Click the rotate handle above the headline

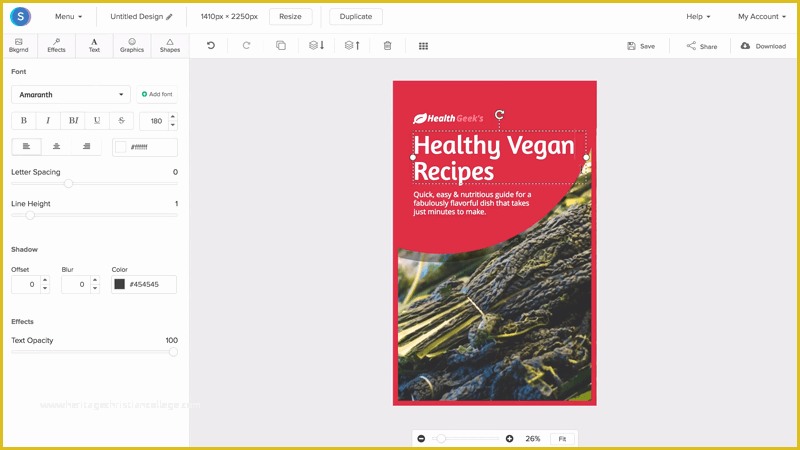(499, 115)
